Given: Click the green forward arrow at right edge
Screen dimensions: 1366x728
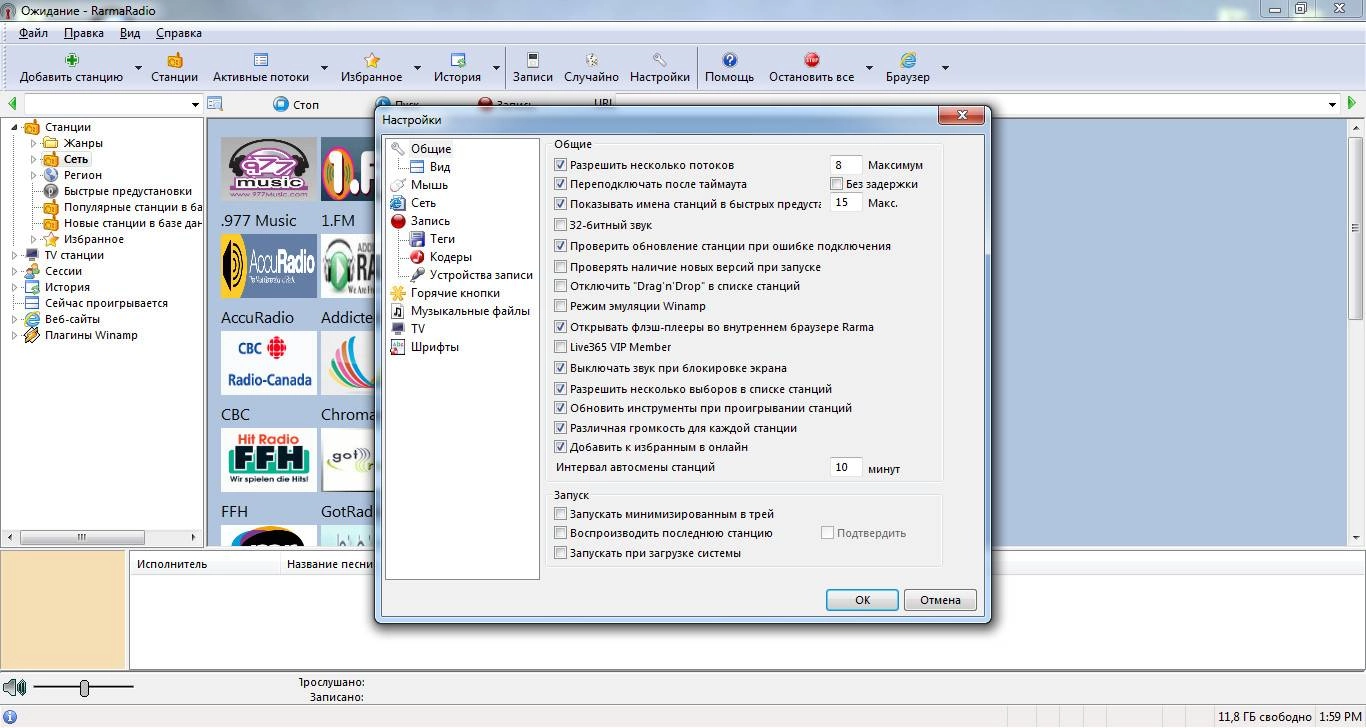Looking at the screenshot, I should 1352,104.
